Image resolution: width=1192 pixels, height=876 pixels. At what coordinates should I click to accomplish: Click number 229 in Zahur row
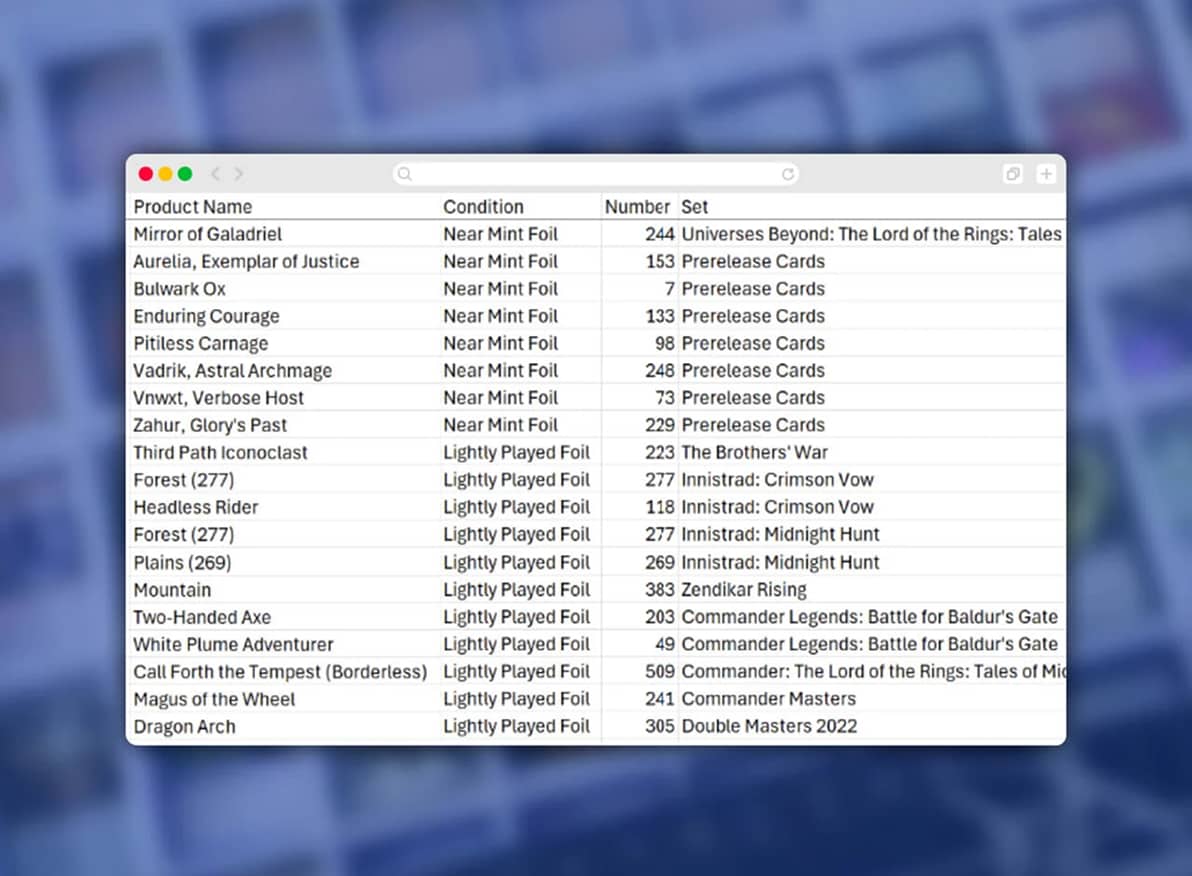tap(660, 425)
